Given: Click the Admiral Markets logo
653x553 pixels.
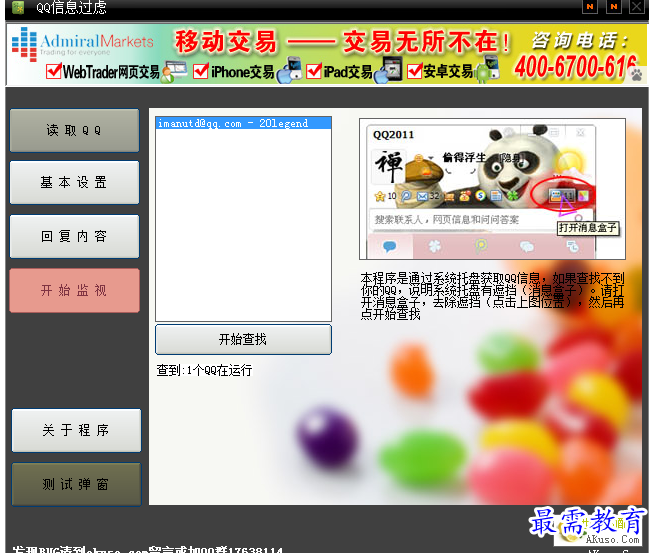Looking at the screenshot, I should [x=82, y=44].
